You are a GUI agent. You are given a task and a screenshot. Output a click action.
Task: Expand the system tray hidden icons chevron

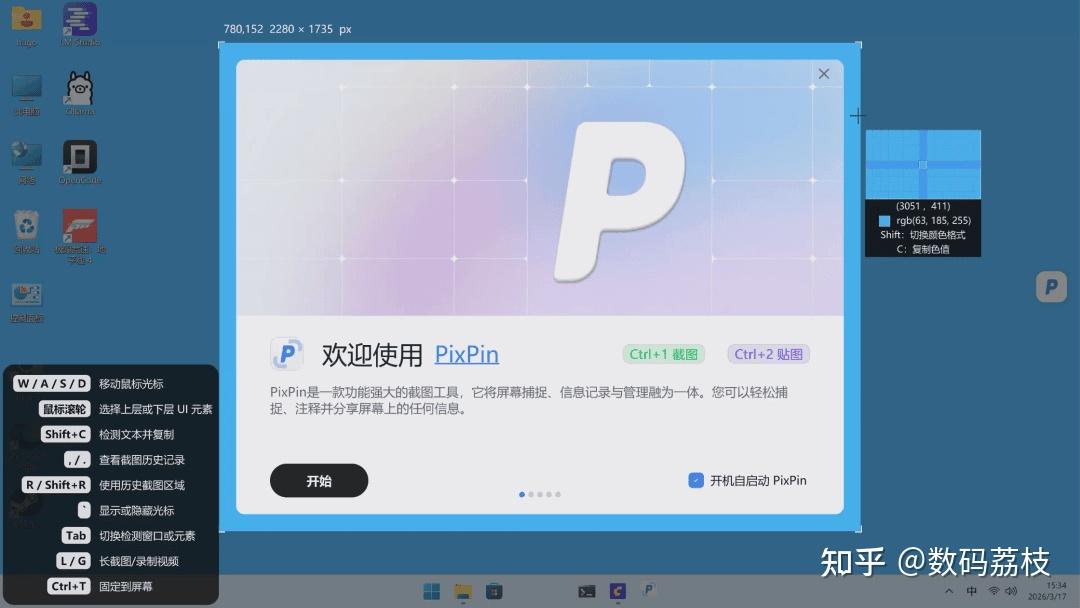[x=949, y=591]
